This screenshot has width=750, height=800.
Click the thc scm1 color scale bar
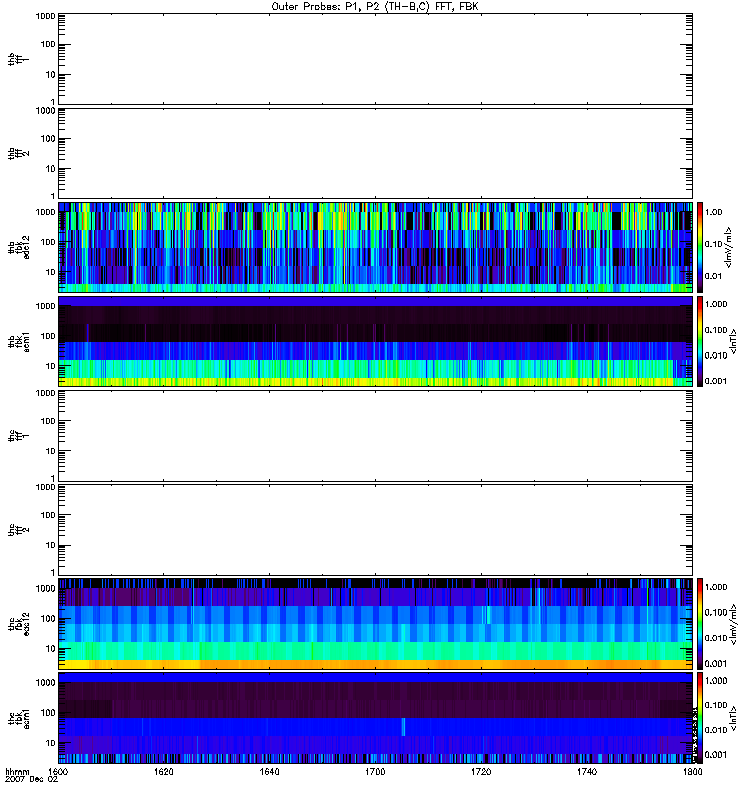tap(701, 719)
